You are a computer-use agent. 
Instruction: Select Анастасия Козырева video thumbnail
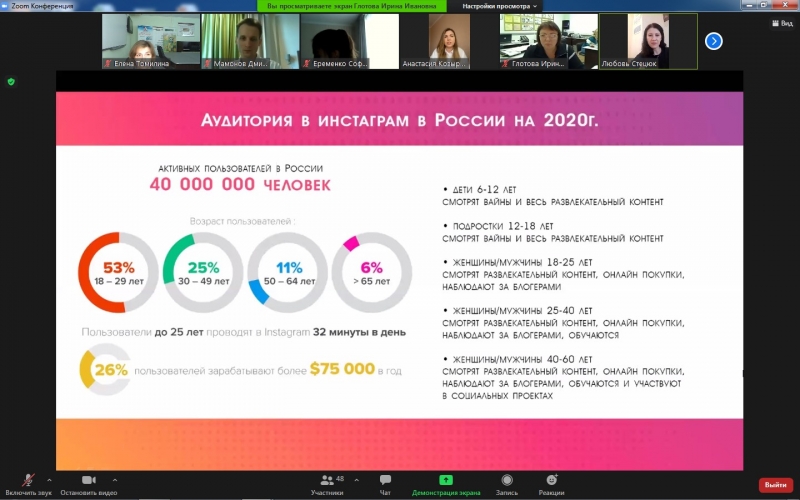pos(449,41)
